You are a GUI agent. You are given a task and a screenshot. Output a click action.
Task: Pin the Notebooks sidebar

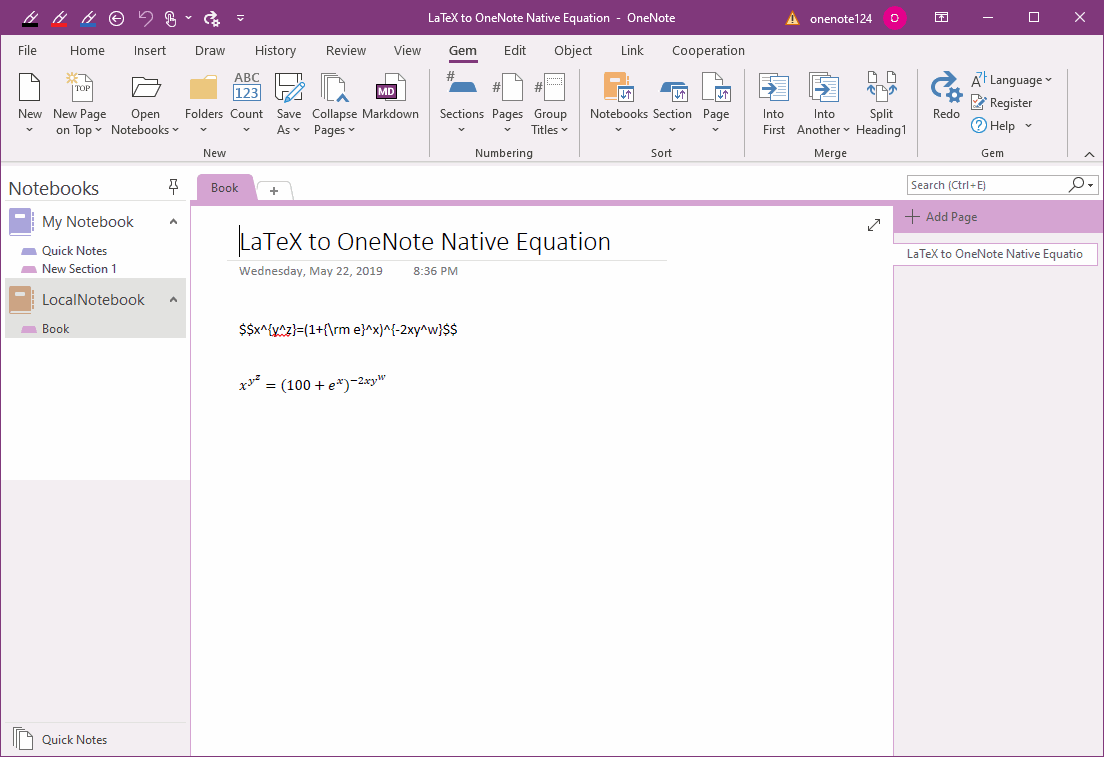173,186
